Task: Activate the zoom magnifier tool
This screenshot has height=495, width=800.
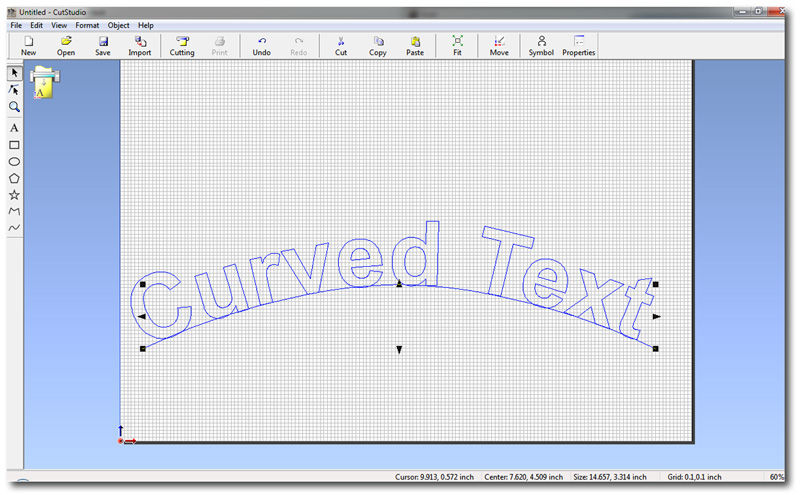Action: [15, 107]
